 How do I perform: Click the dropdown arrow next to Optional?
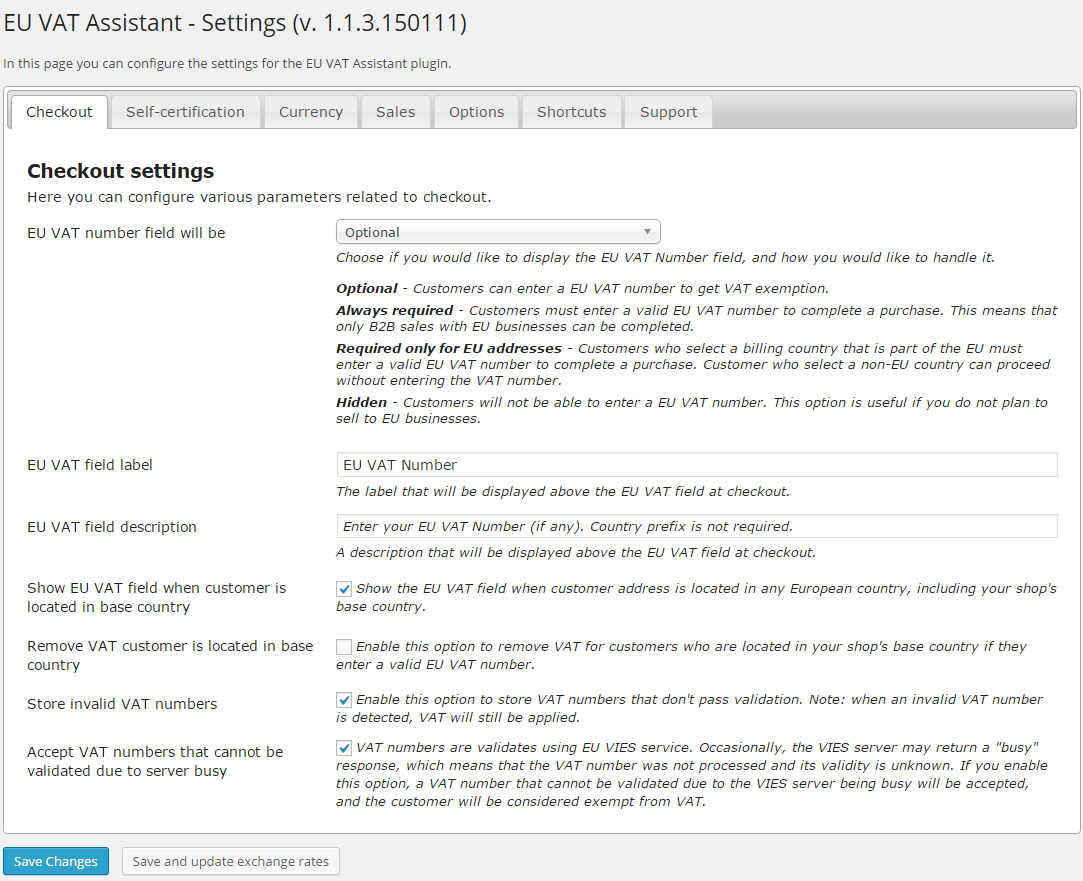tap(648, 232)
